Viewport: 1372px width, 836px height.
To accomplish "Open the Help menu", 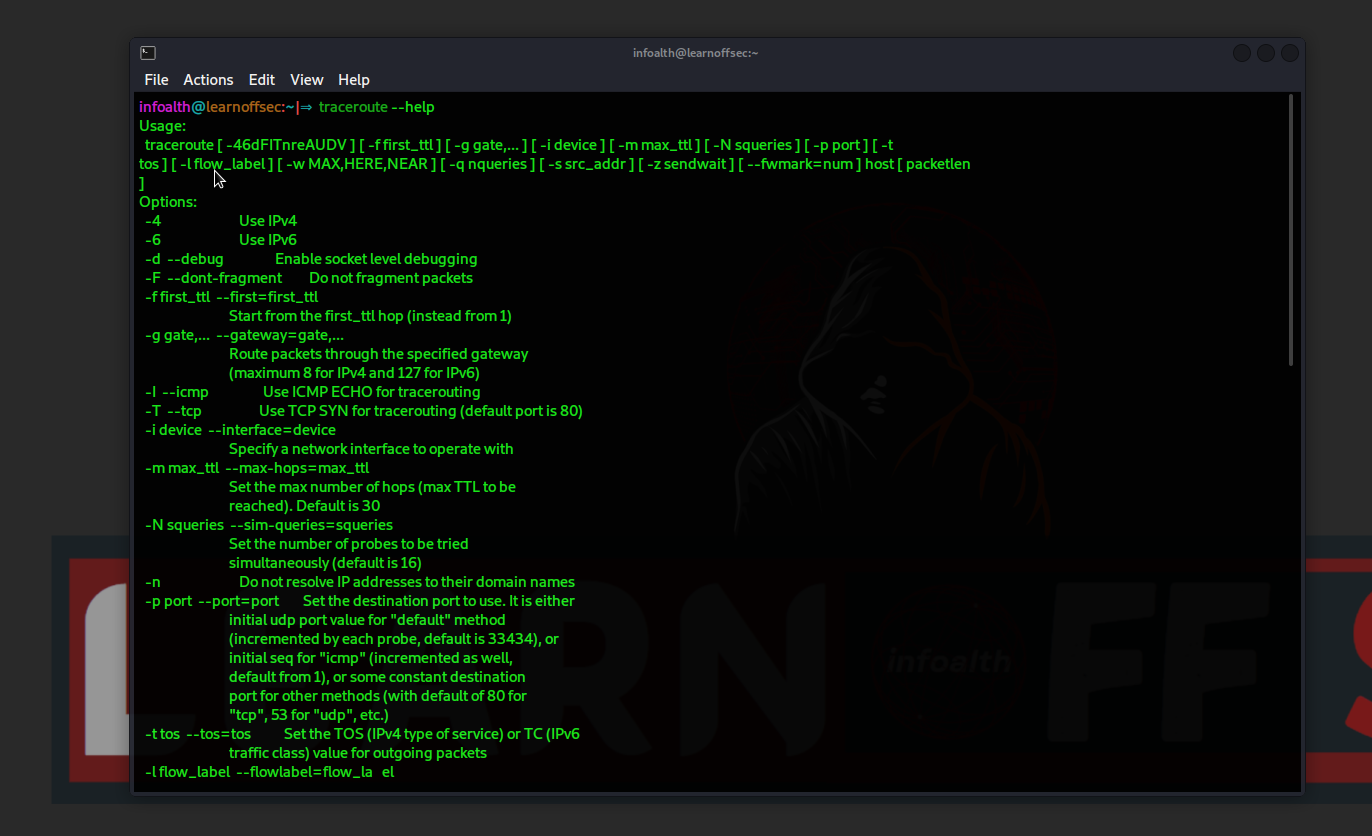I will click(353, 79).
